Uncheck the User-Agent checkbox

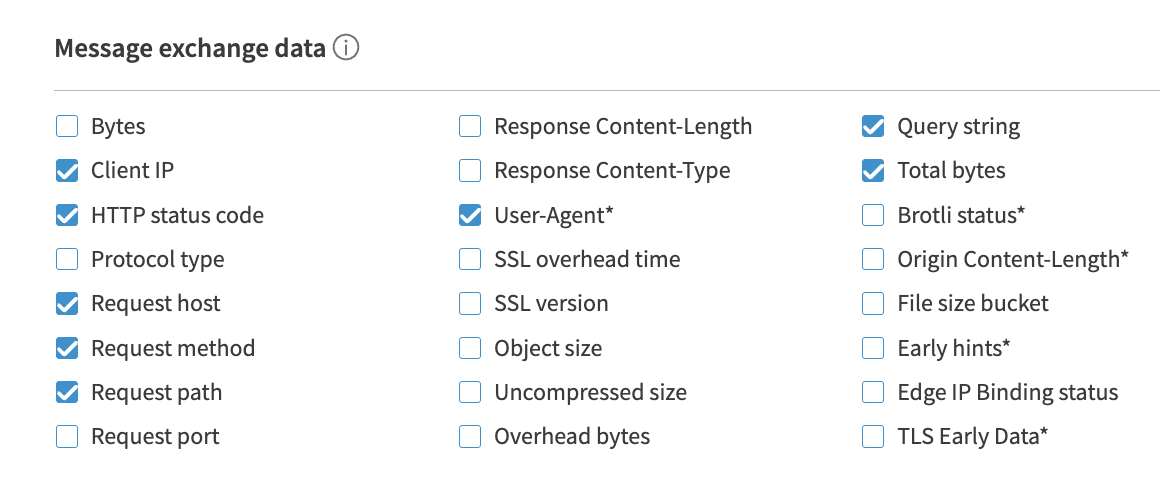470,215
